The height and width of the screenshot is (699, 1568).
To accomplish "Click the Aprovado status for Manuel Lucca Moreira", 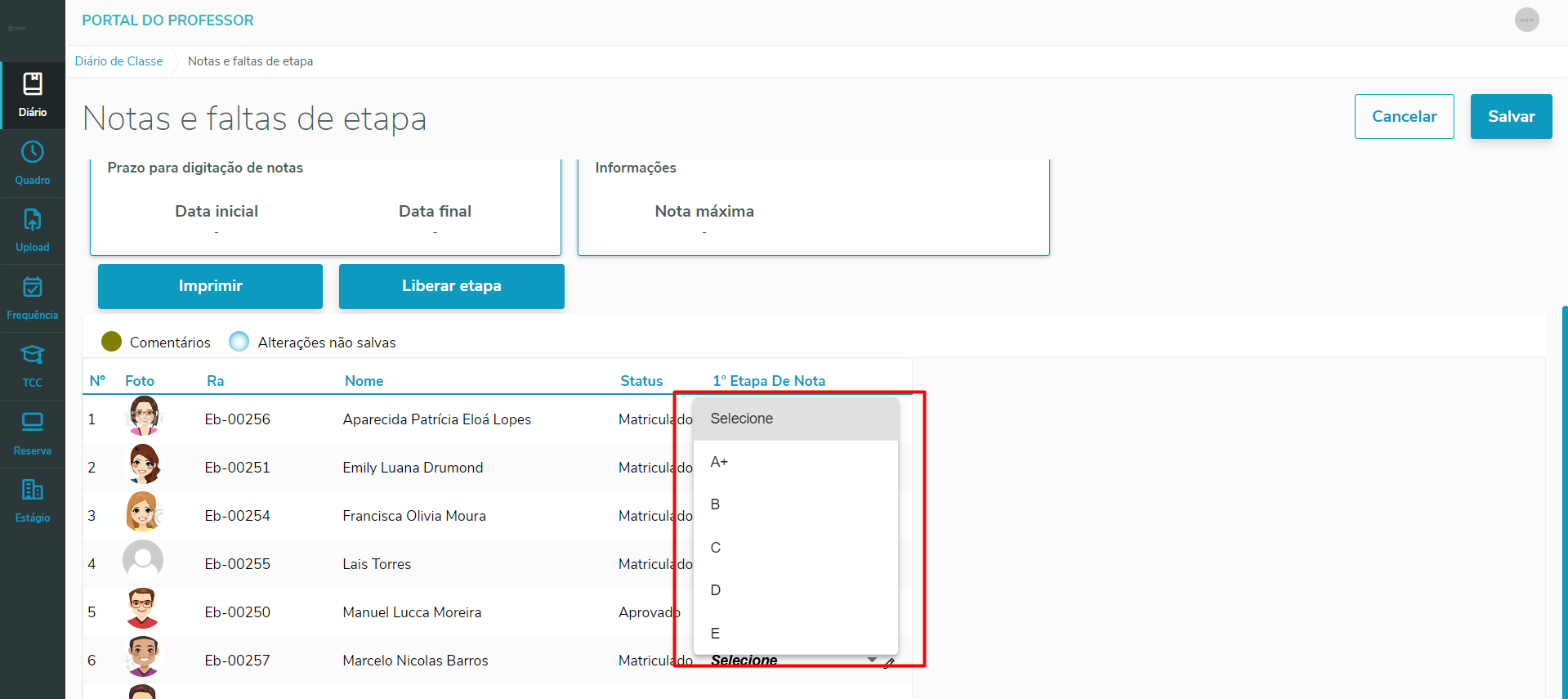I will (649, 612).
